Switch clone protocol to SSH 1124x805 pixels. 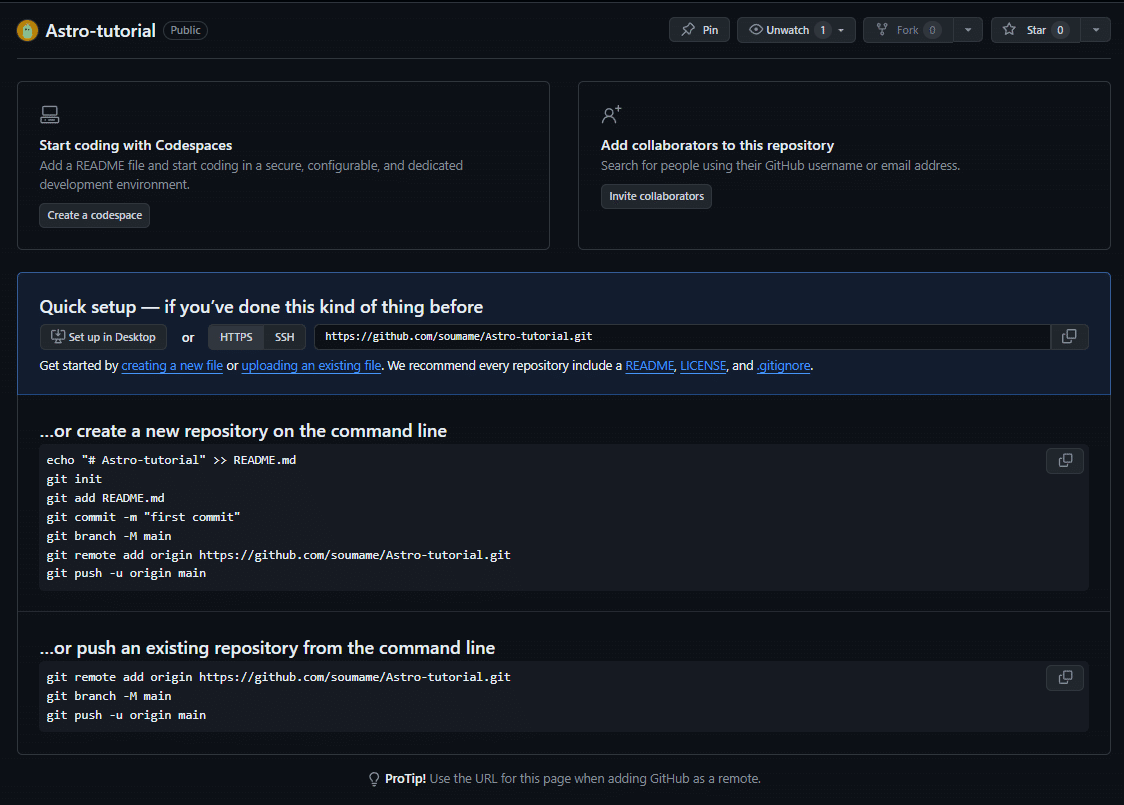pos(285,337)
